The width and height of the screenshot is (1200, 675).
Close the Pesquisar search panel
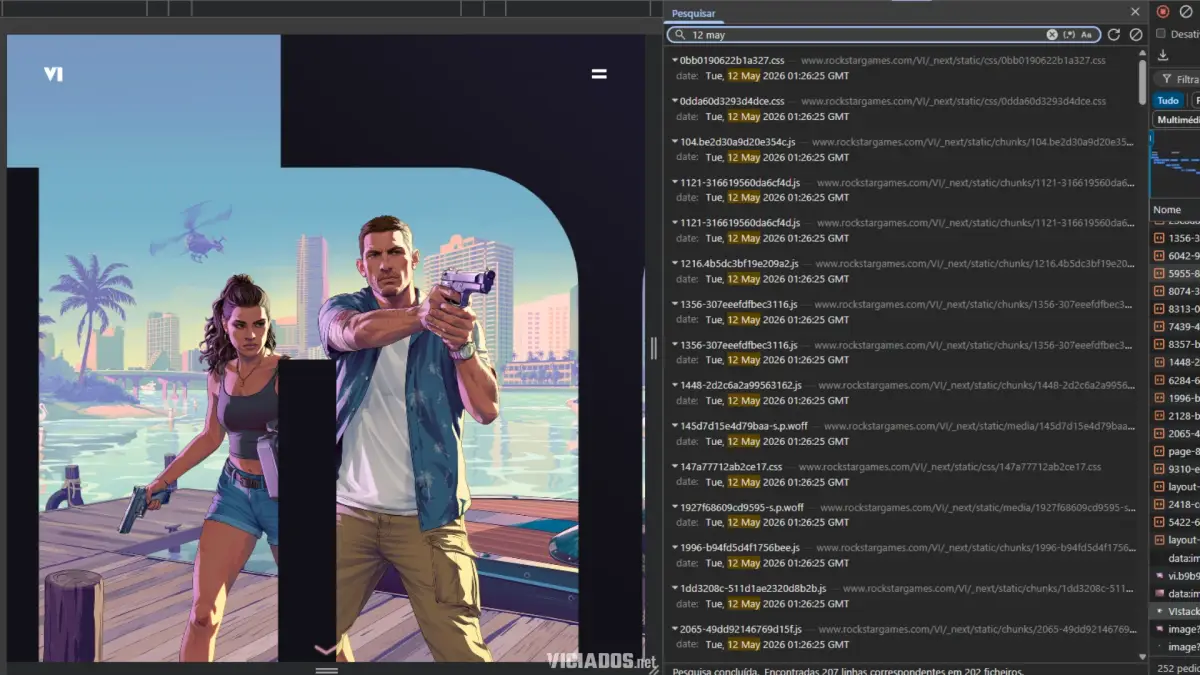[x=1135, y=12]
